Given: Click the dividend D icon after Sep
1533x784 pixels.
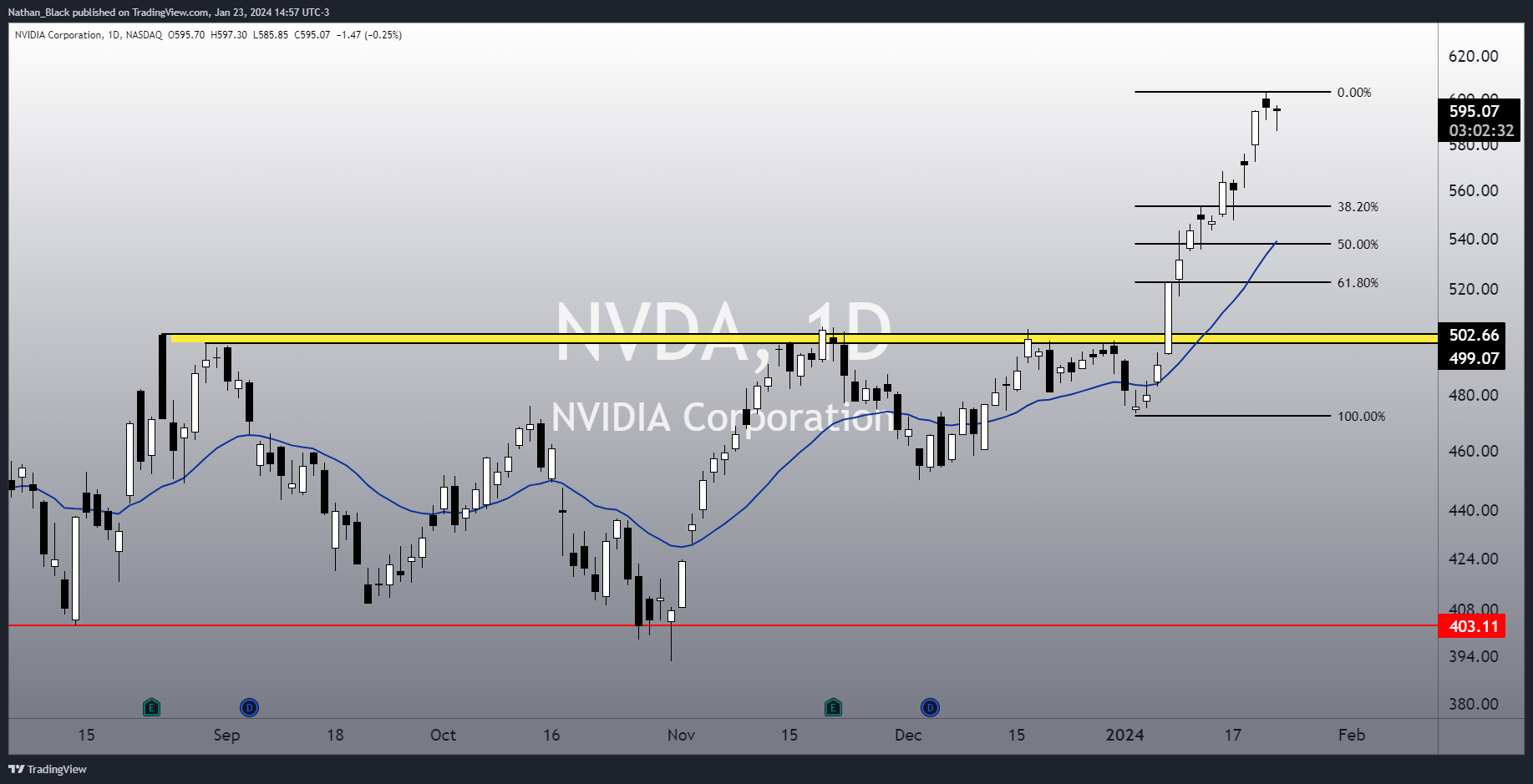Looking at the screenshot, I should [x=249, y=708].
